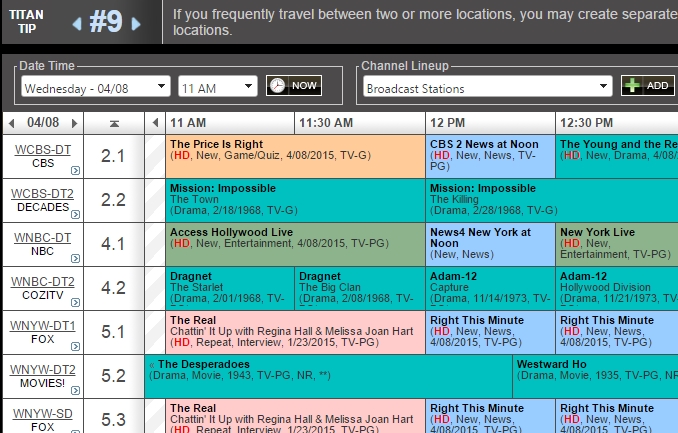Open the WNYW-DT1 channel link

[42, 325]
